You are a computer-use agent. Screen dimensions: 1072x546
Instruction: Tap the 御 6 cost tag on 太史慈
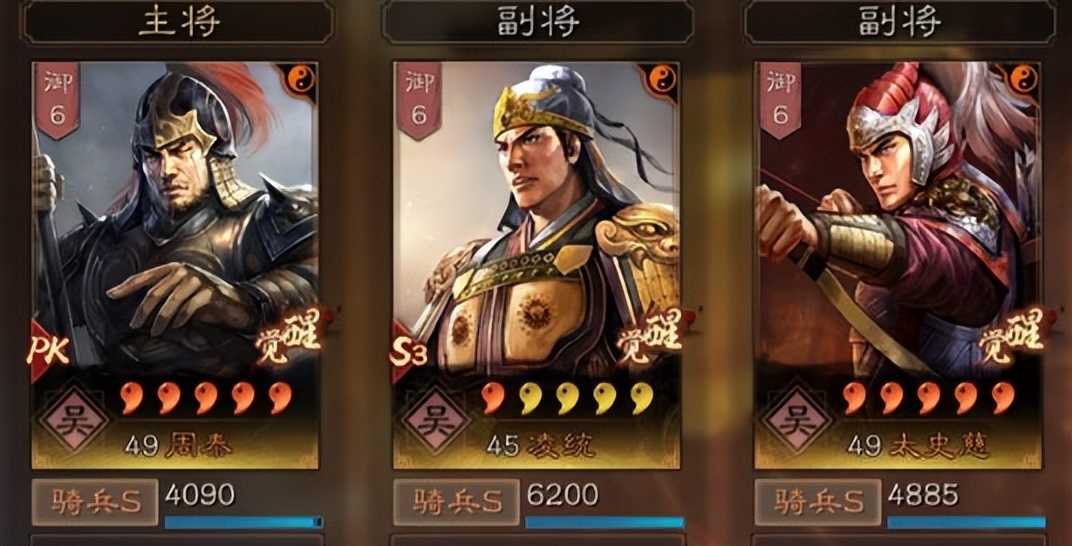pos(781,100)
